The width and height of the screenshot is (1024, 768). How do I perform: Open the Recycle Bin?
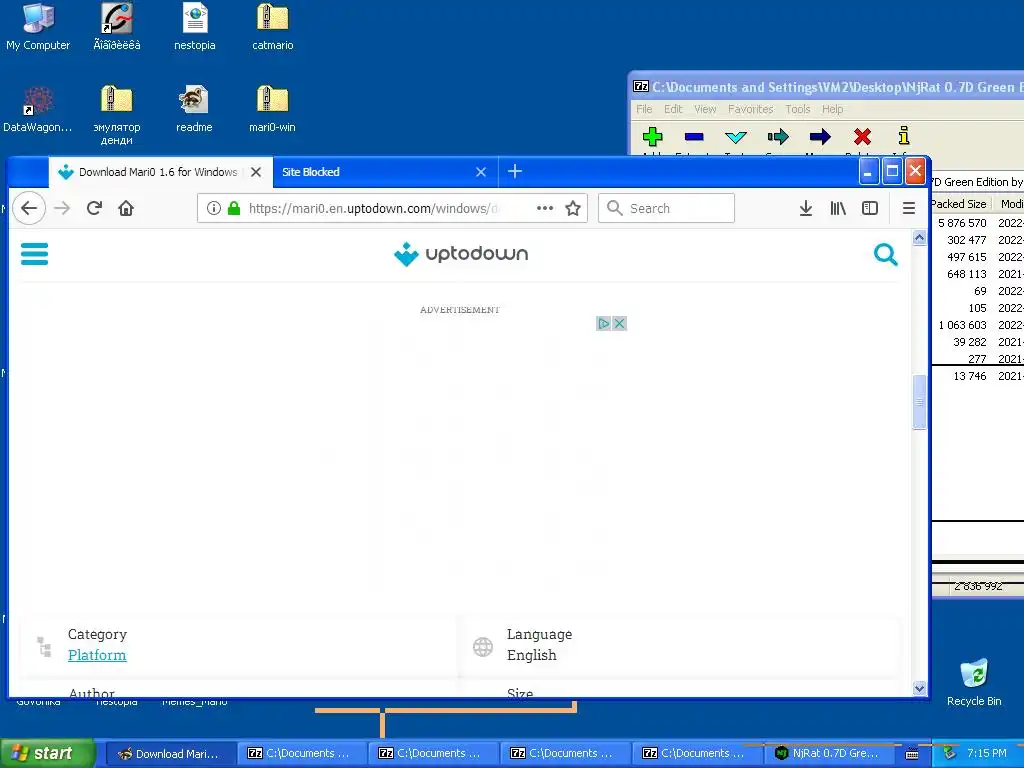pyautogui.click(x=974, y=682)
